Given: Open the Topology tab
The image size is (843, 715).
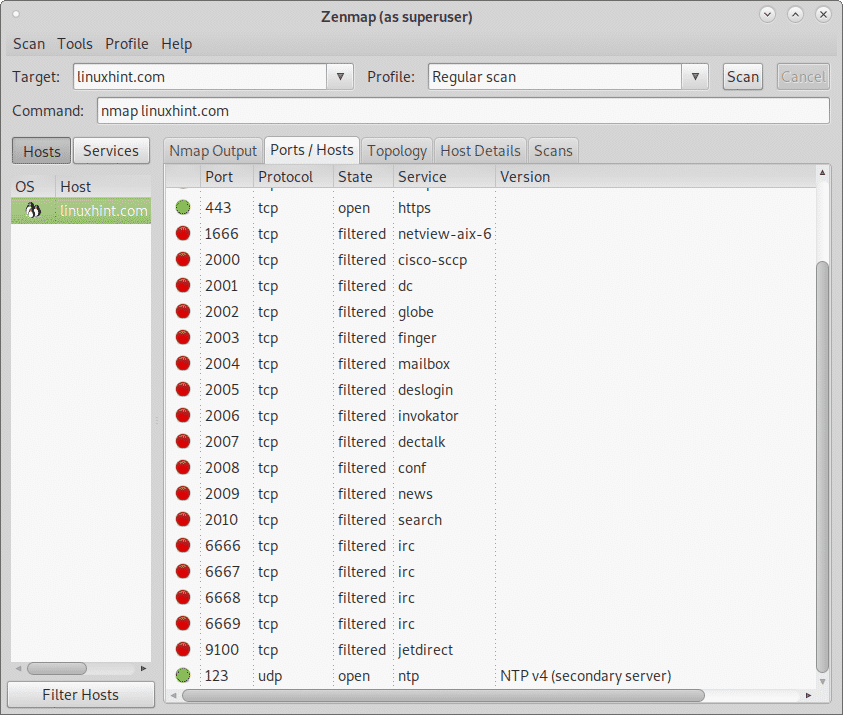Looking at the screenshot, I should tap(396, 151).
